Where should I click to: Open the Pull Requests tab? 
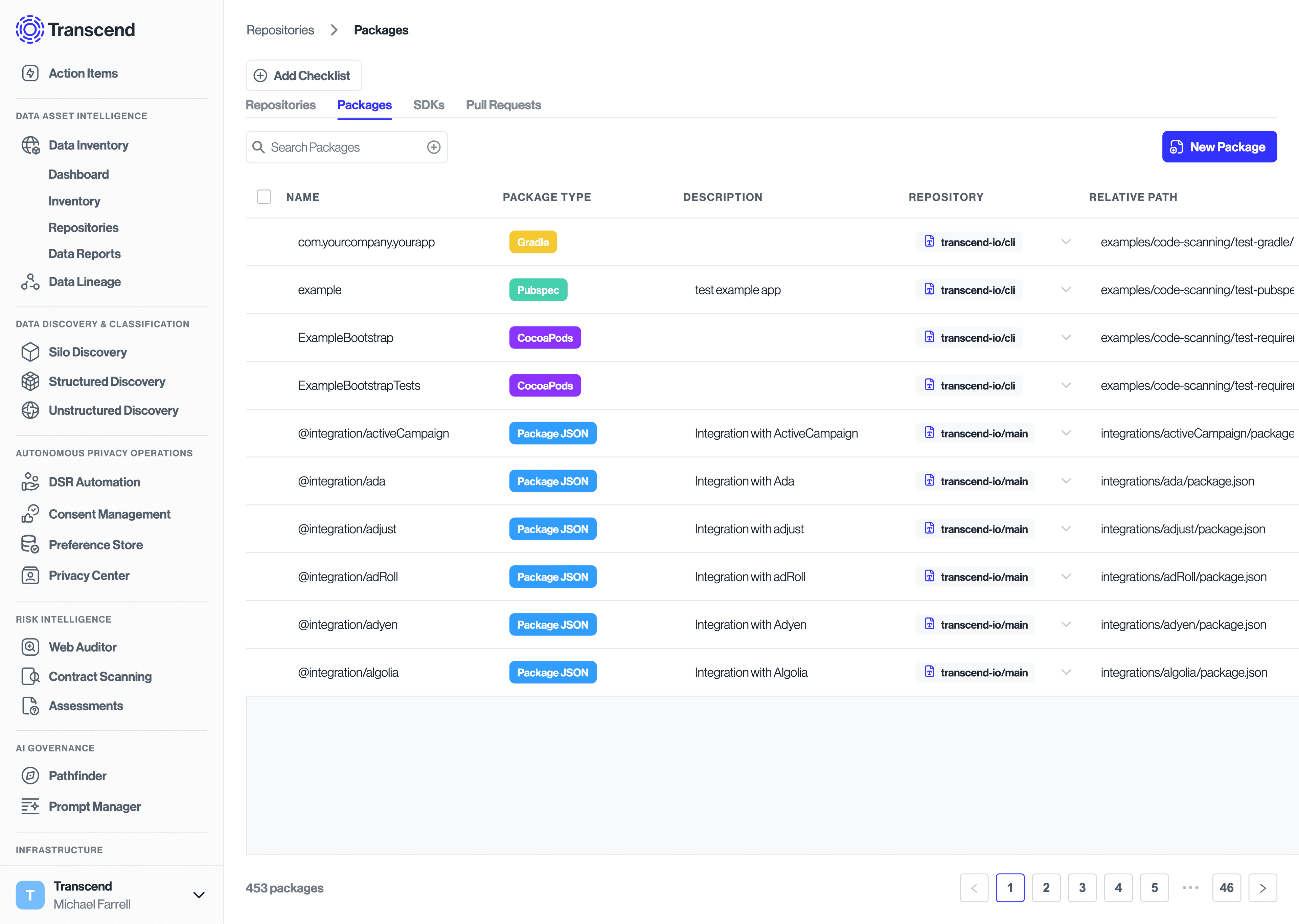click(x=503, y=105)
